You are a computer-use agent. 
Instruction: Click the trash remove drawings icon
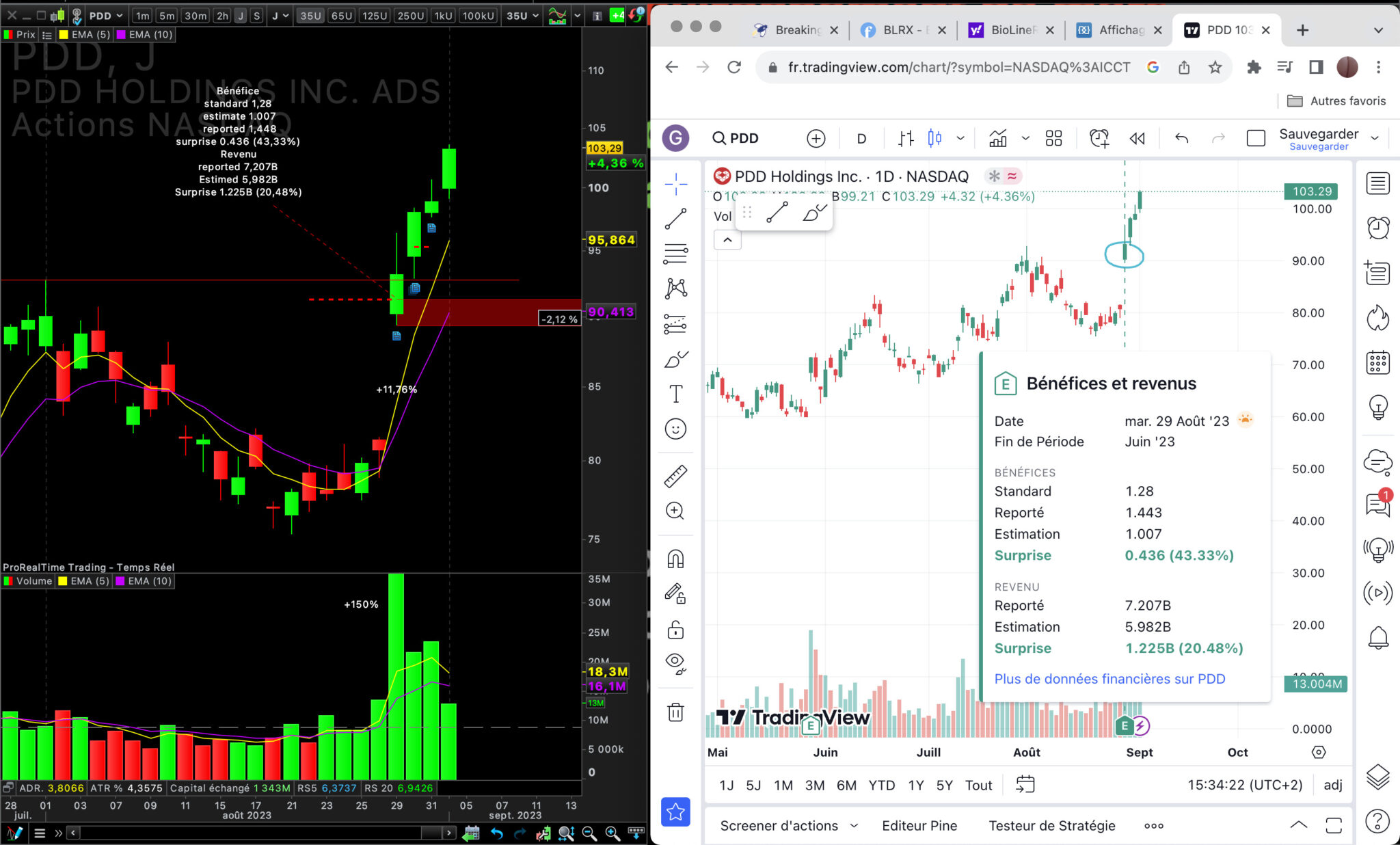point(675,712)
